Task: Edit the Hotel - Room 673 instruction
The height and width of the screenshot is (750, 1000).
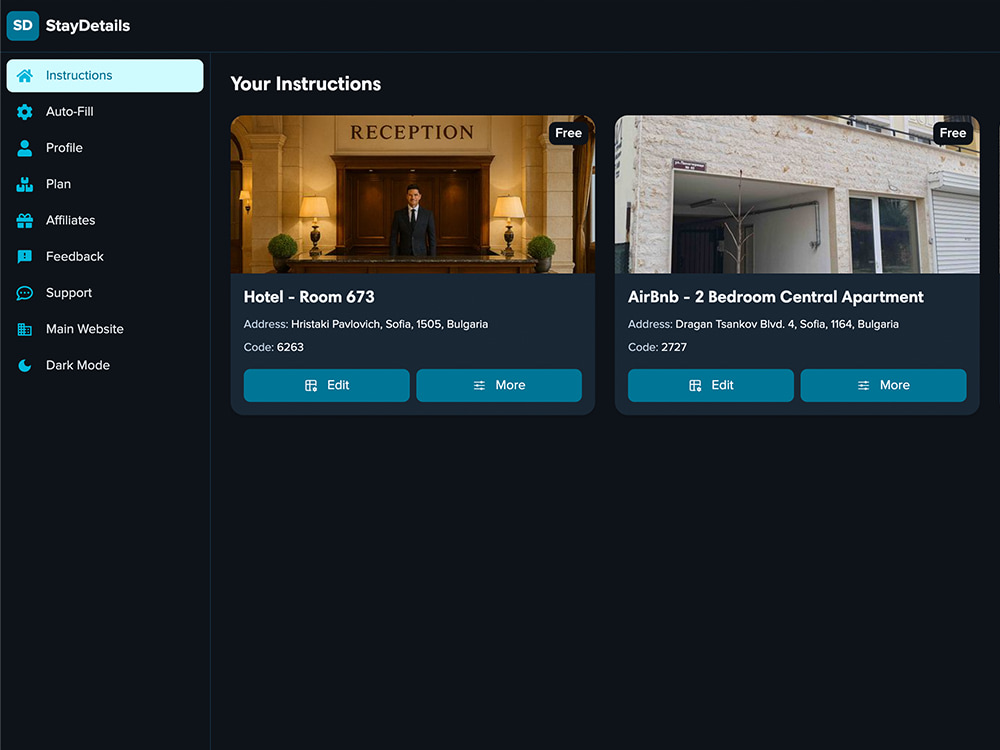Action: 327,385
